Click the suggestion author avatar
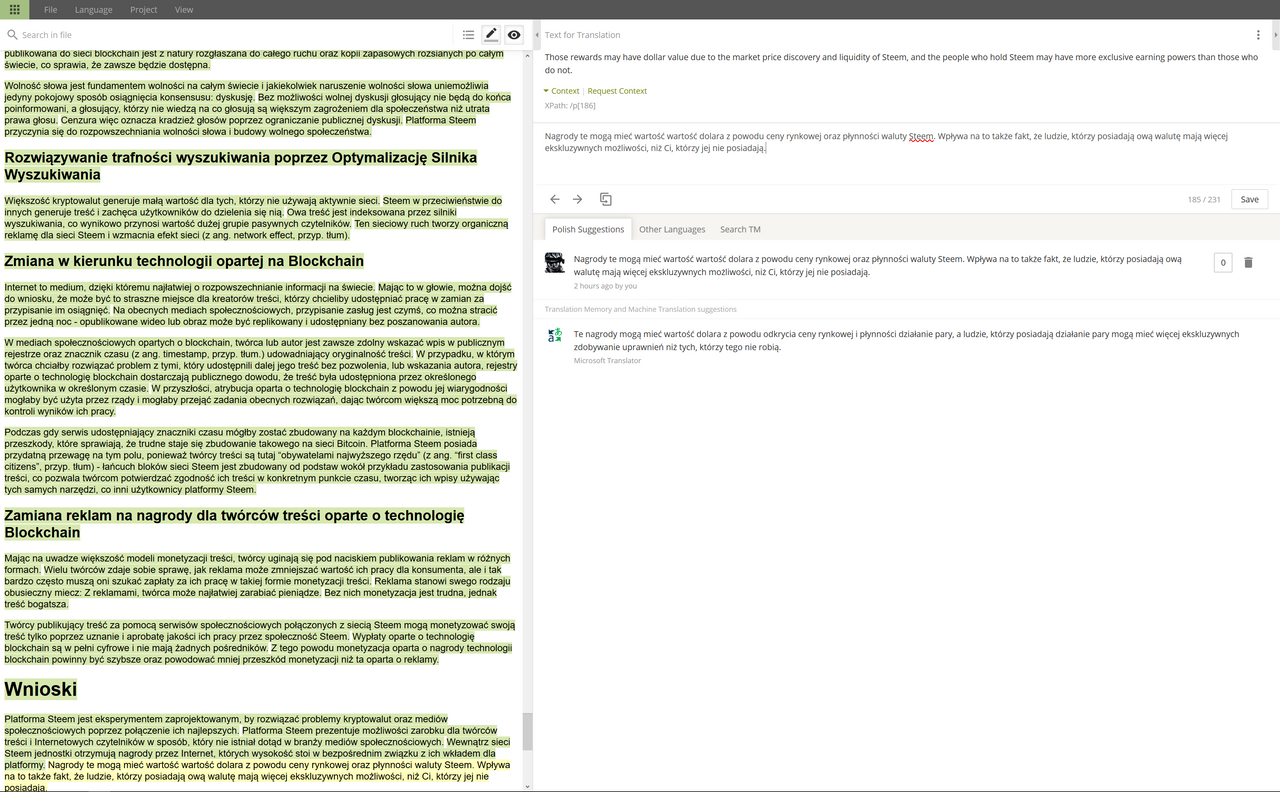 555,263
